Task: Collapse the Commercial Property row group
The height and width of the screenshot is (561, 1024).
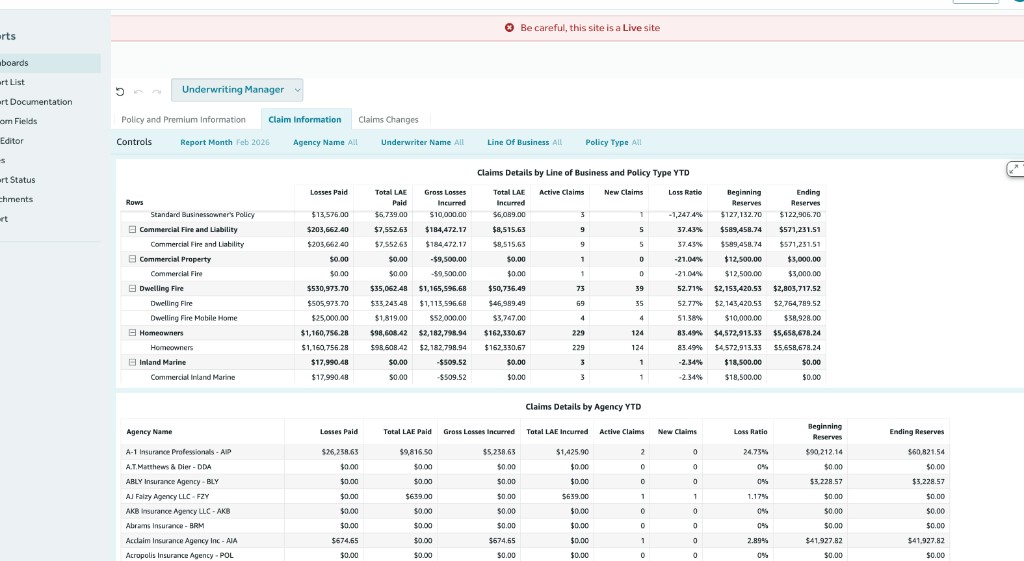Action: click(x=132, y=259)
